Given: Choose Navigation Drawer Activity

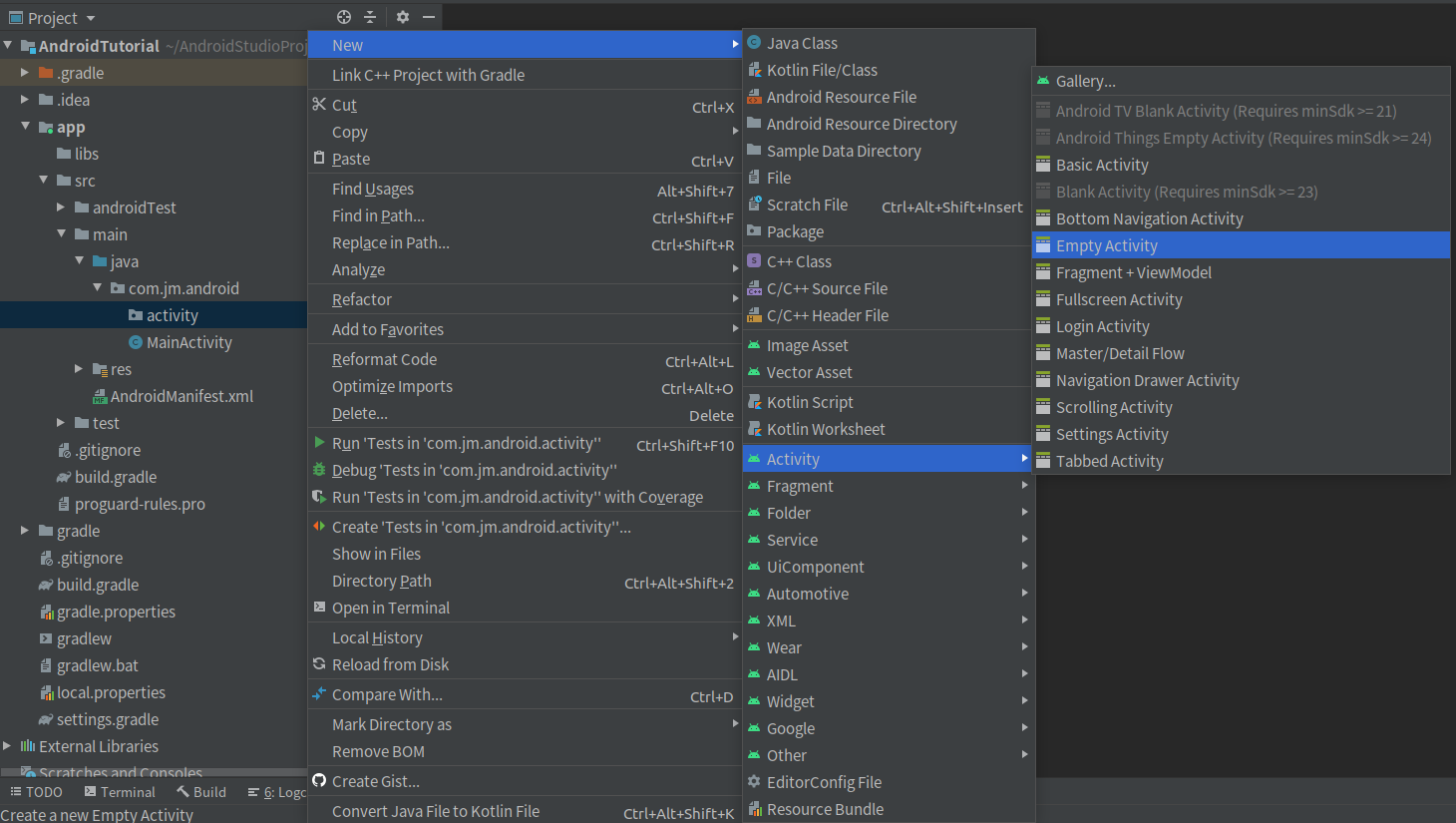Looking at the screenshot, I should pyautogui.click(x=1241, y=380).
